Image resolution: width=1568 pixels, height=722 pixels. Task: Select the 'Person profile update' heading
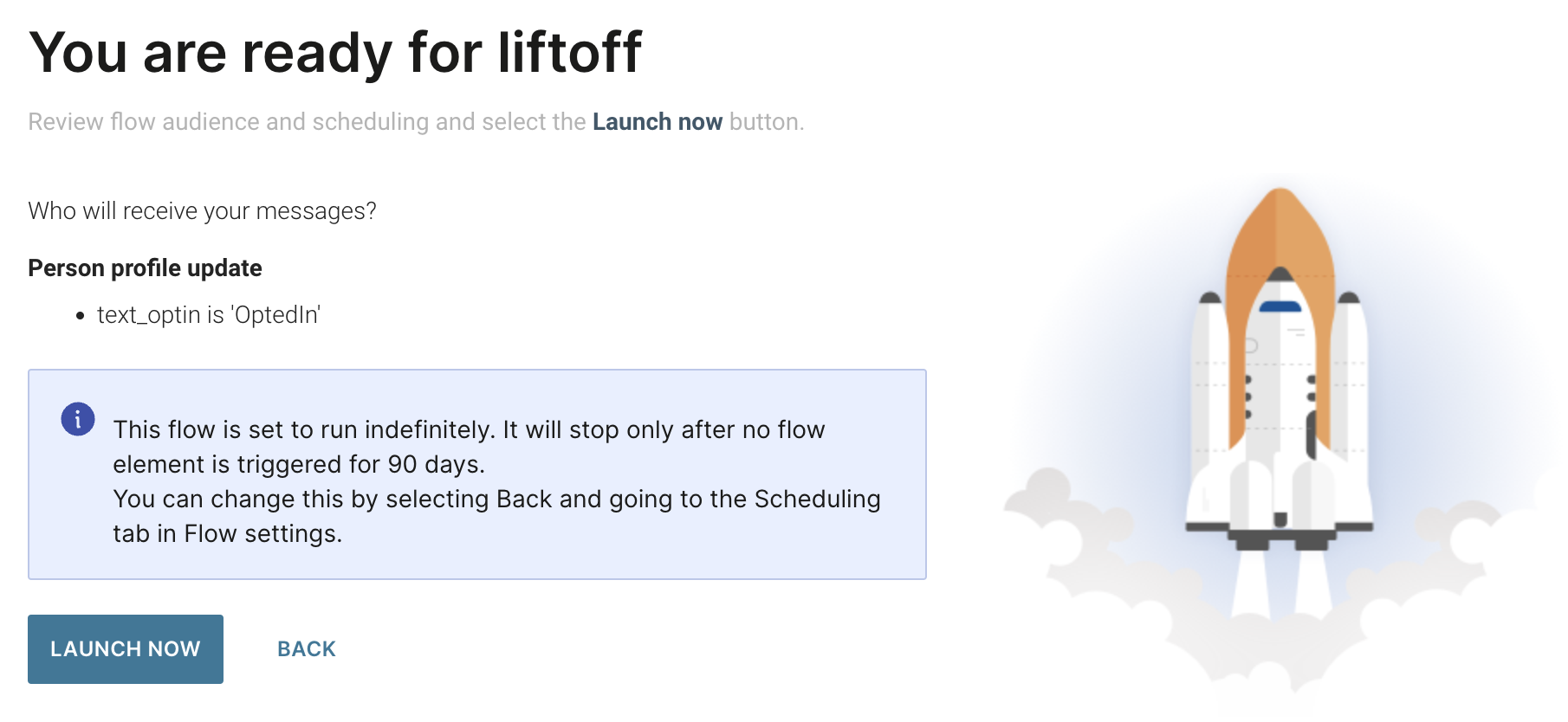click(145, 268)
